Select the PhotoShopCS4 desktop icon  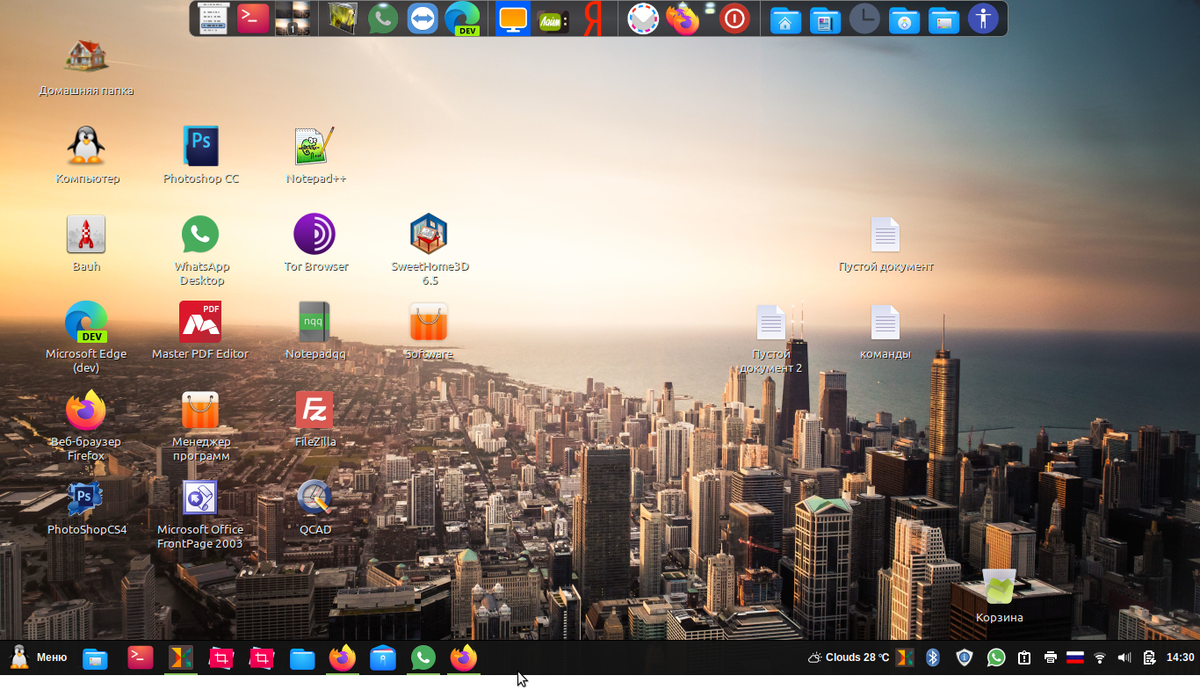(86, 497)
